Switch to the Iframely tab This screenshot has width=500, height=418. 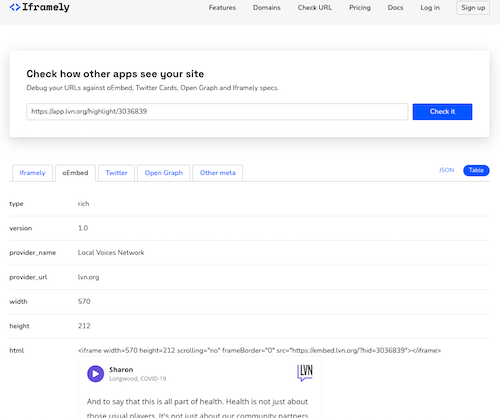32,173
